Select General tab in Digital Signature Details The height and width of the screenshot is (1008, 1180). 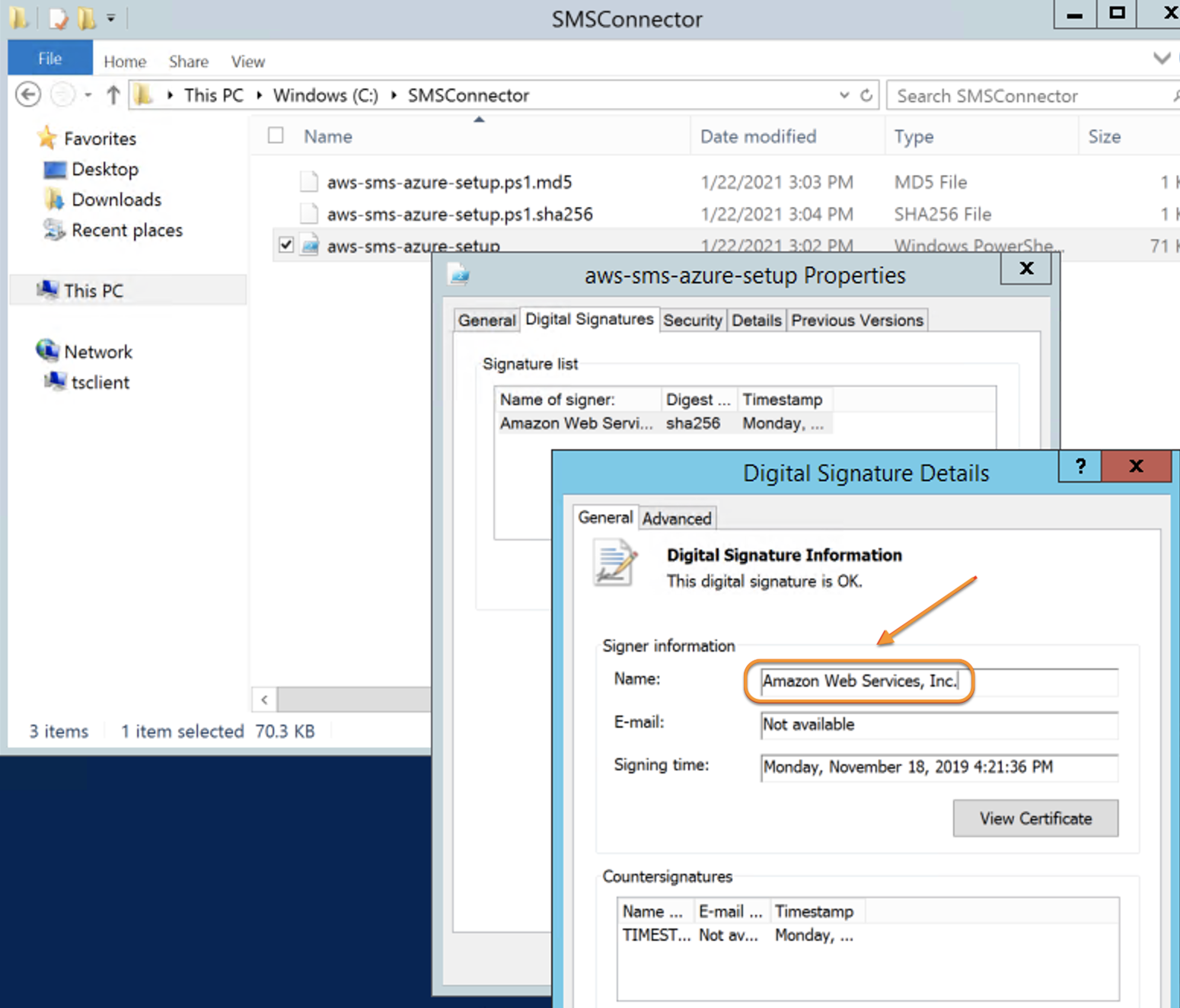coord(605,518)
